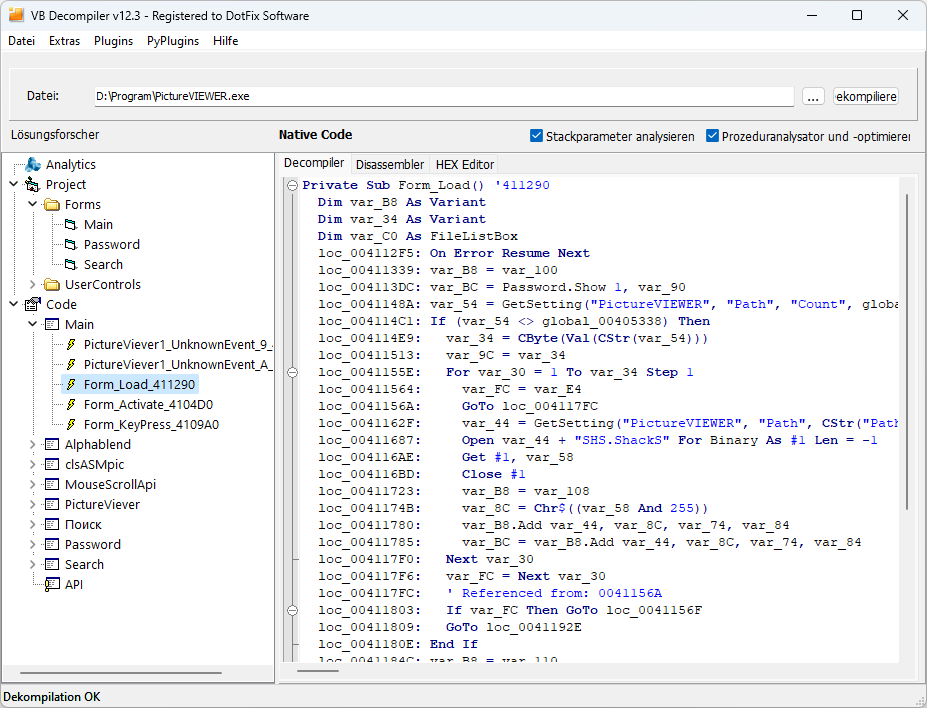This screenshot has height=708, width=927.
Task: Click the lightning icon beside PictureViever1_UnknownEvent_A
Action: click(71, 365)
